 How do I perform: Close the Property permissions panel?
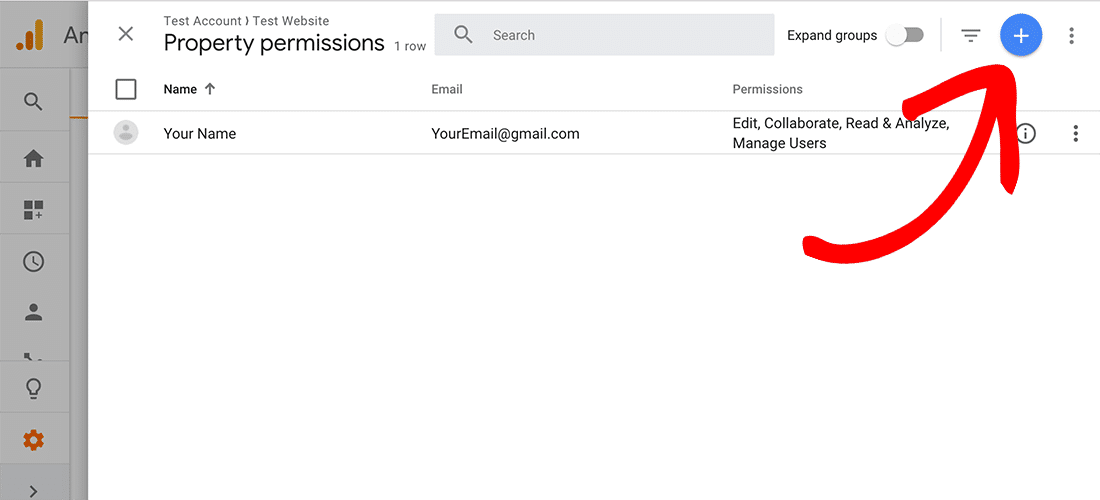tap(126, 34)
